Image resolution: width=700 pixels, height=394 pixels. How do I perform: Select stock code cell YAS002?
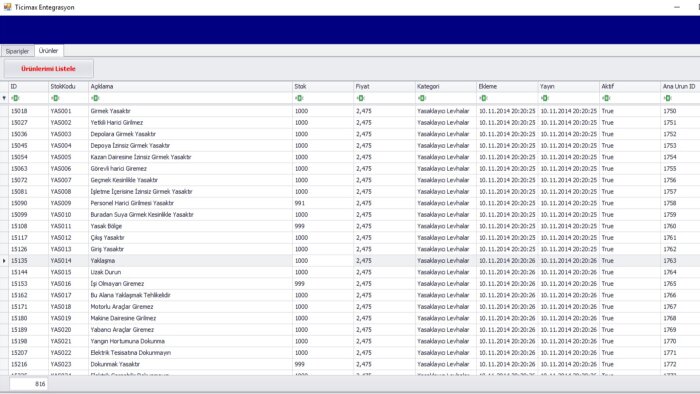[x=68, y=123]
